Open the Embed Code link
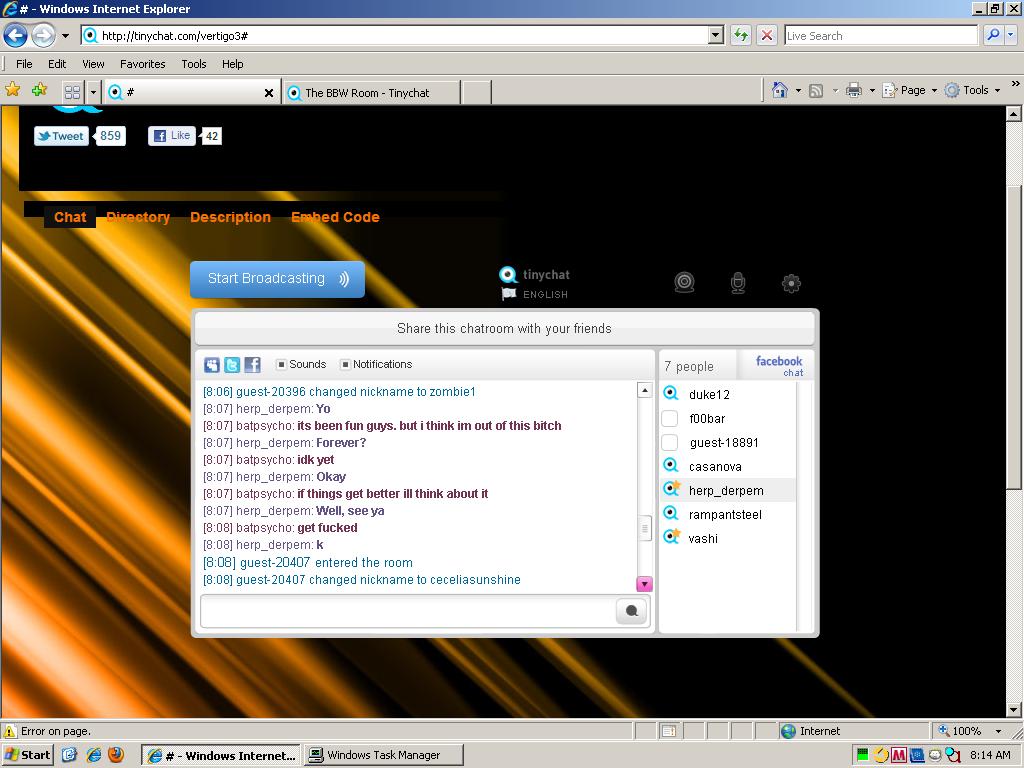1024x768 pixels. point(335,217)
